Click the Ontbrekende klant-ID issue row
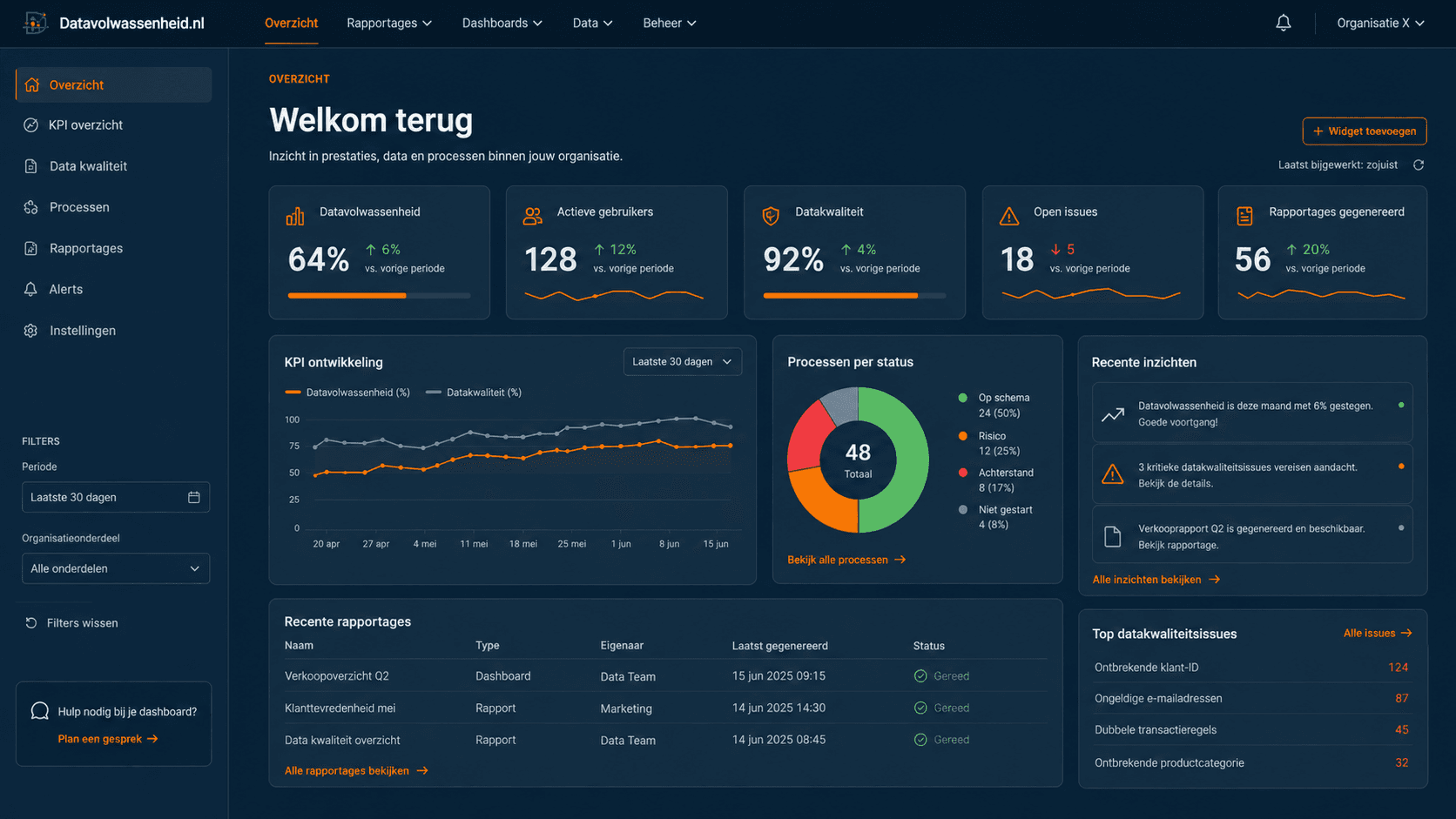The height and width of the screenshot is (819, 1456). click(x=1252, y=668)
